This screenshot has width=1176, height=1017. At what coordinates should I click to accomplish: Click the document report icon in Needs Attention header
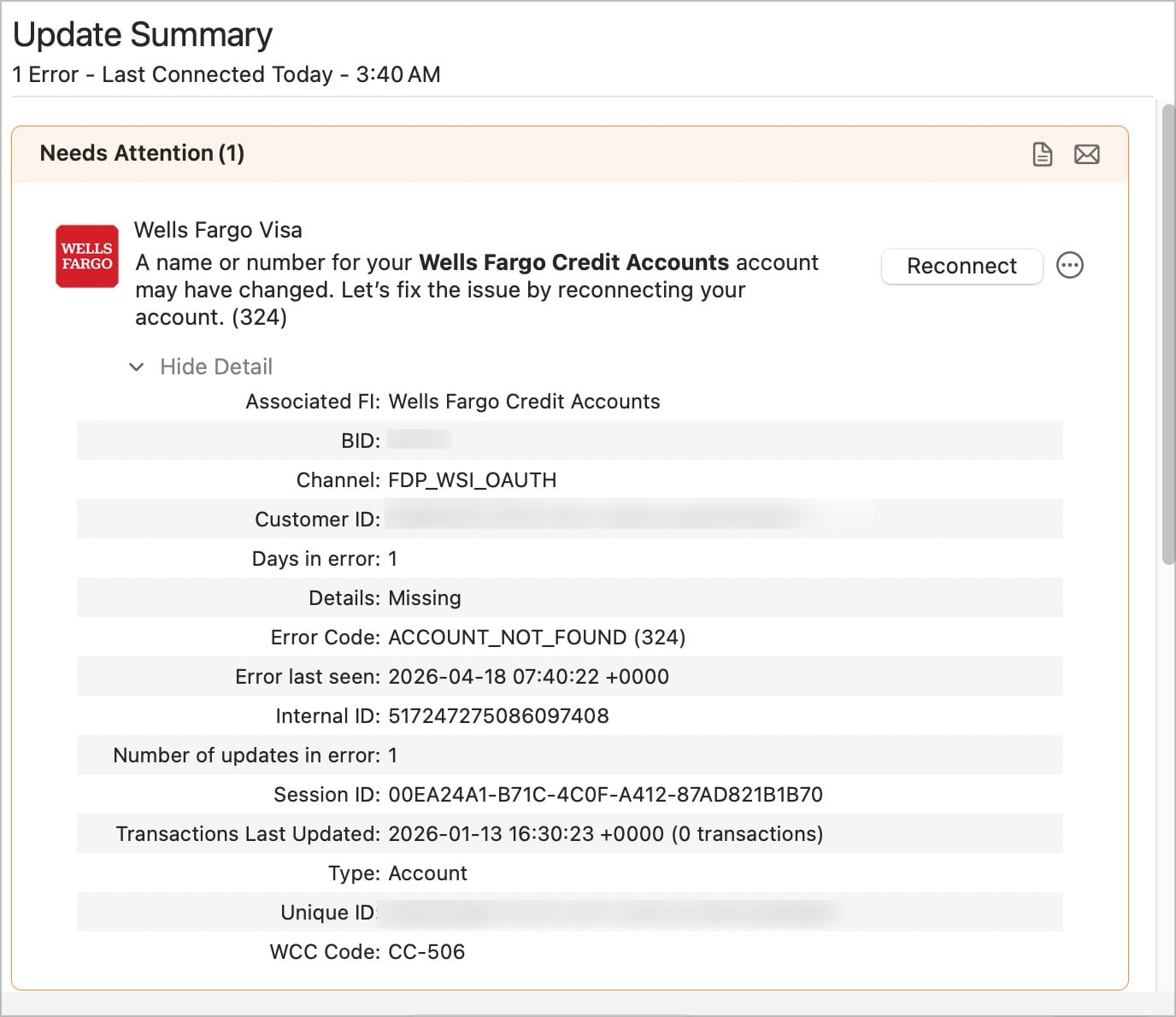click(1042, 154)
